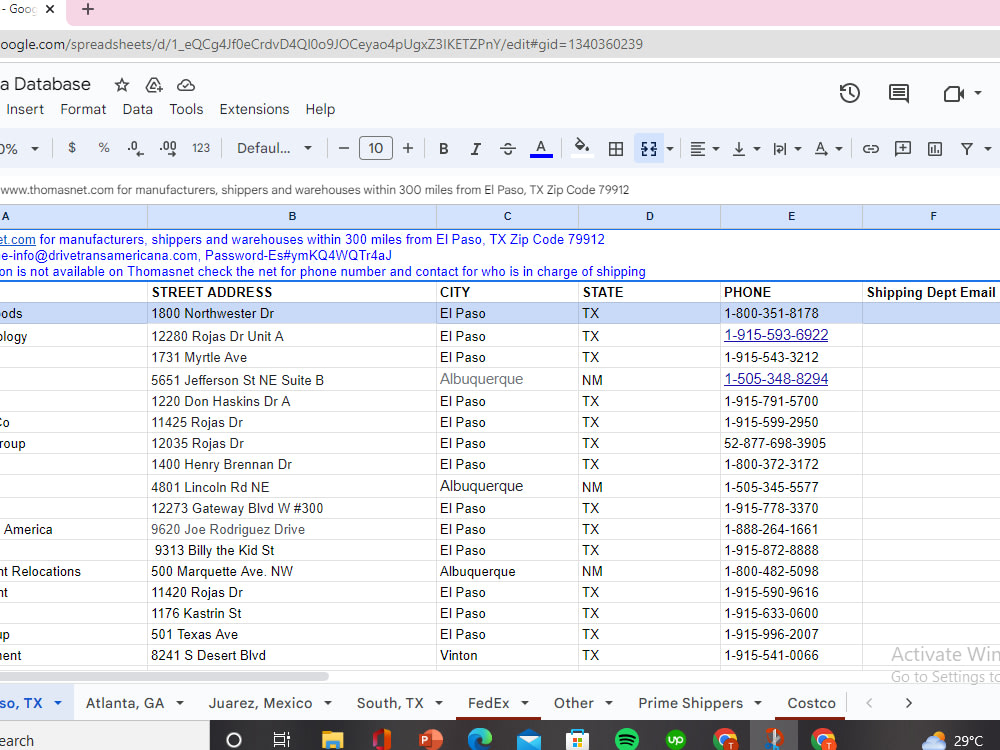Open zoom level dropdown arrow
Screen dimensions: 1000x750
35,149
